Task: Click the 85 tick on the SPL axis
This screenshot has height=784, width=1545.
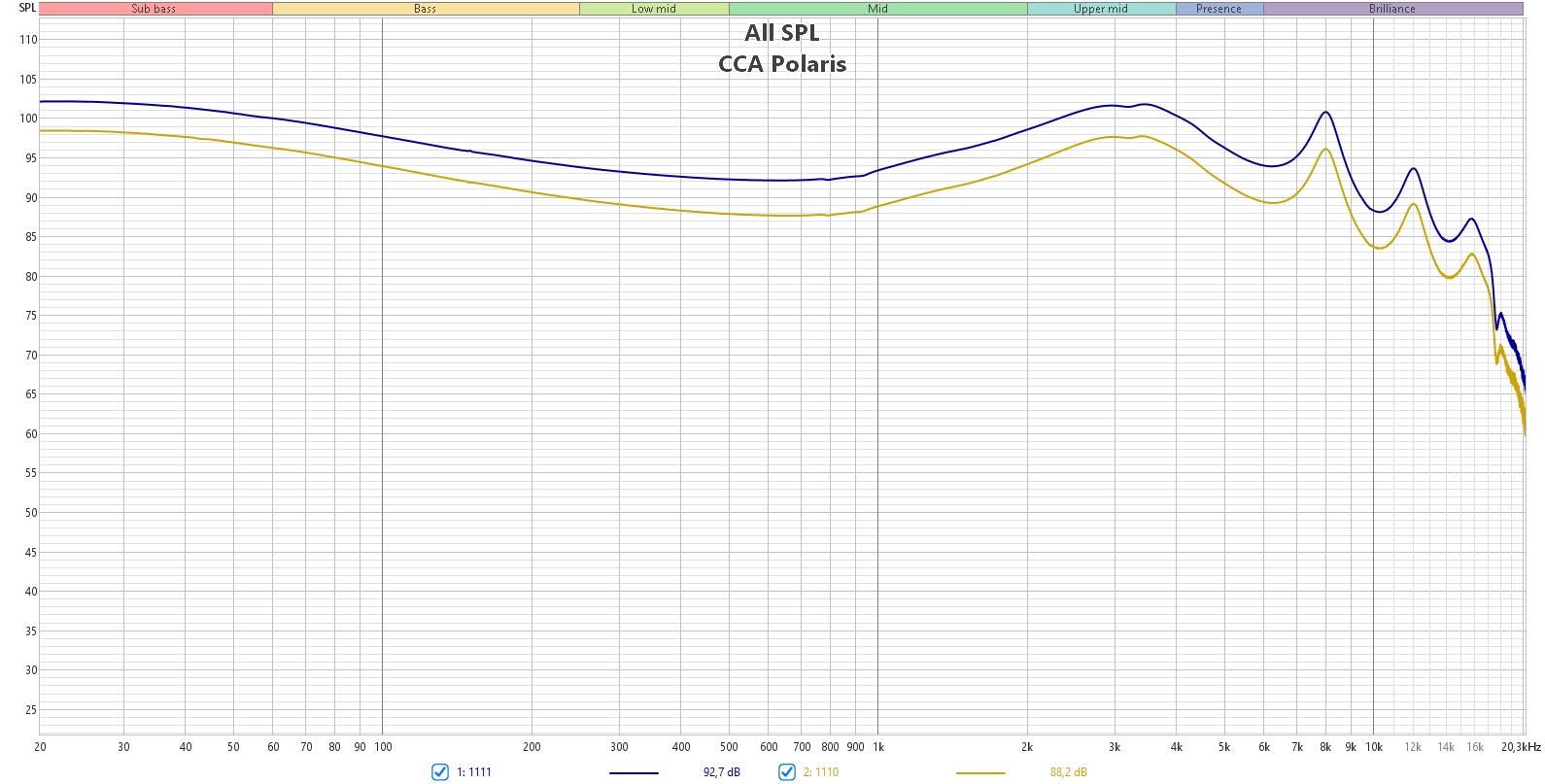Action: tap(31, 237)
